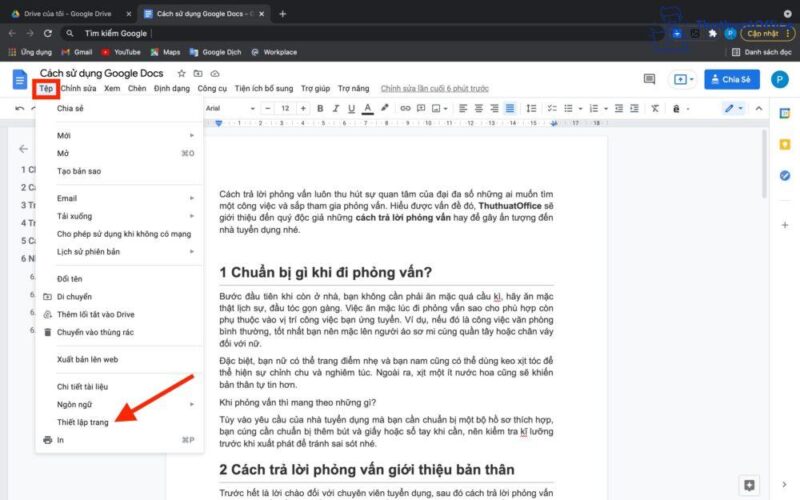Toggle italic formatting
The height and width of the screenshot is (500, 800).
[336, 108]
